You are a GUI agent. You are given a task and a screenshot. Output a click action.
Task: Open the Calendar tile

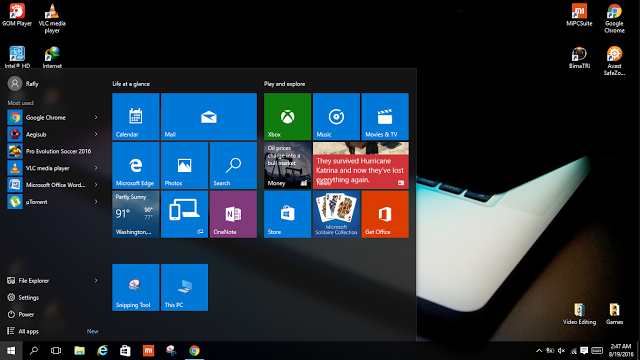pyautogui.click(x=136, y=117)
